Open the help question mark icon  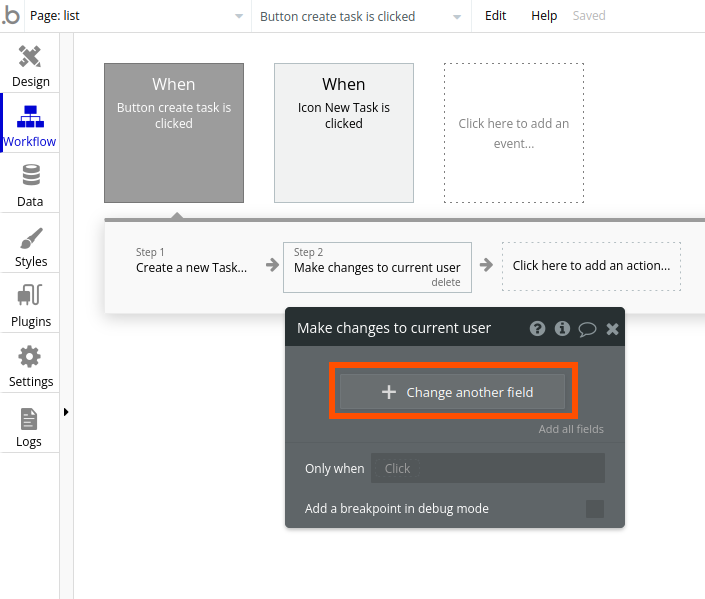point(537,329)
